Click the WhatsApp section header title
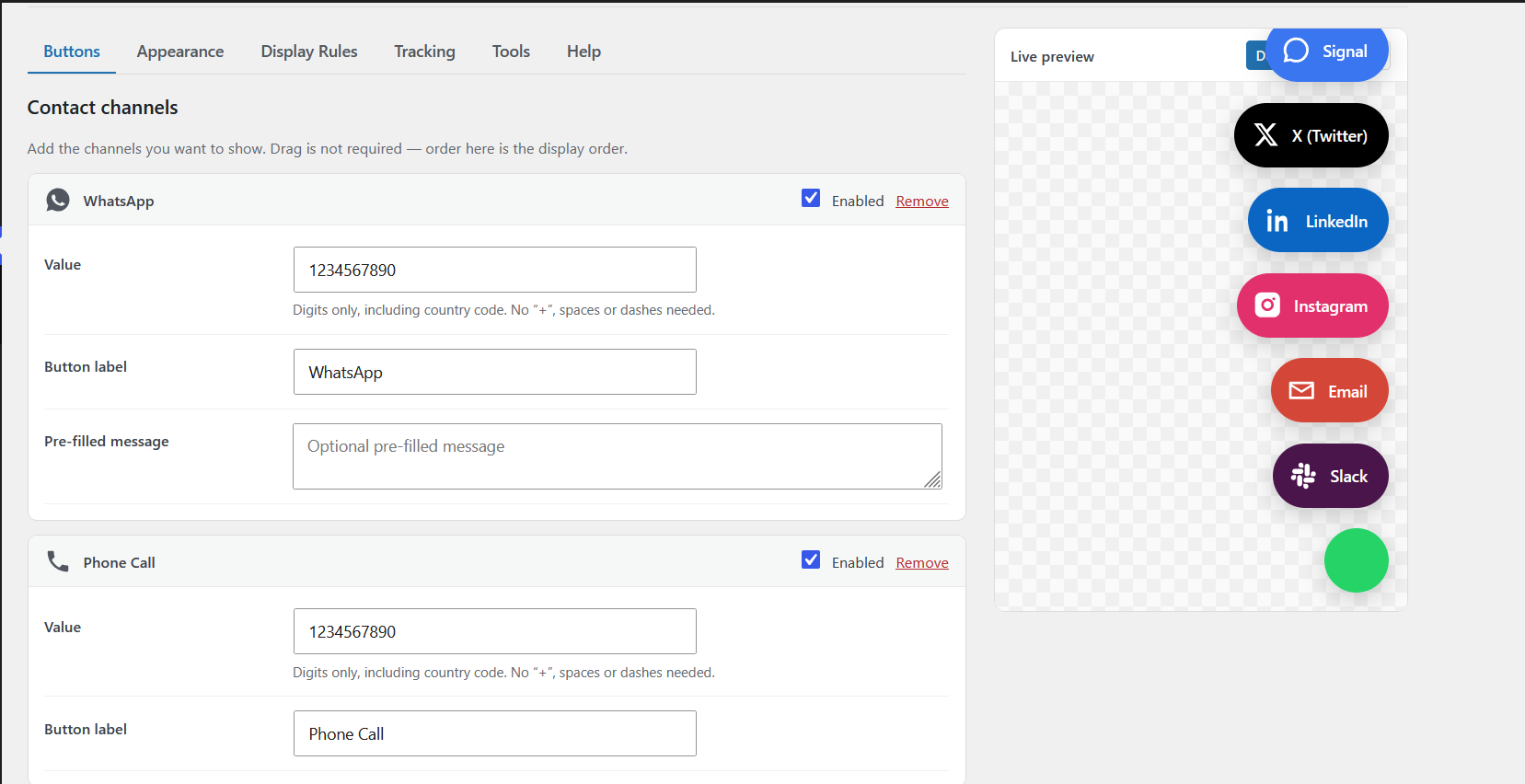1525x784 pixels. click(x=119, y=201)
